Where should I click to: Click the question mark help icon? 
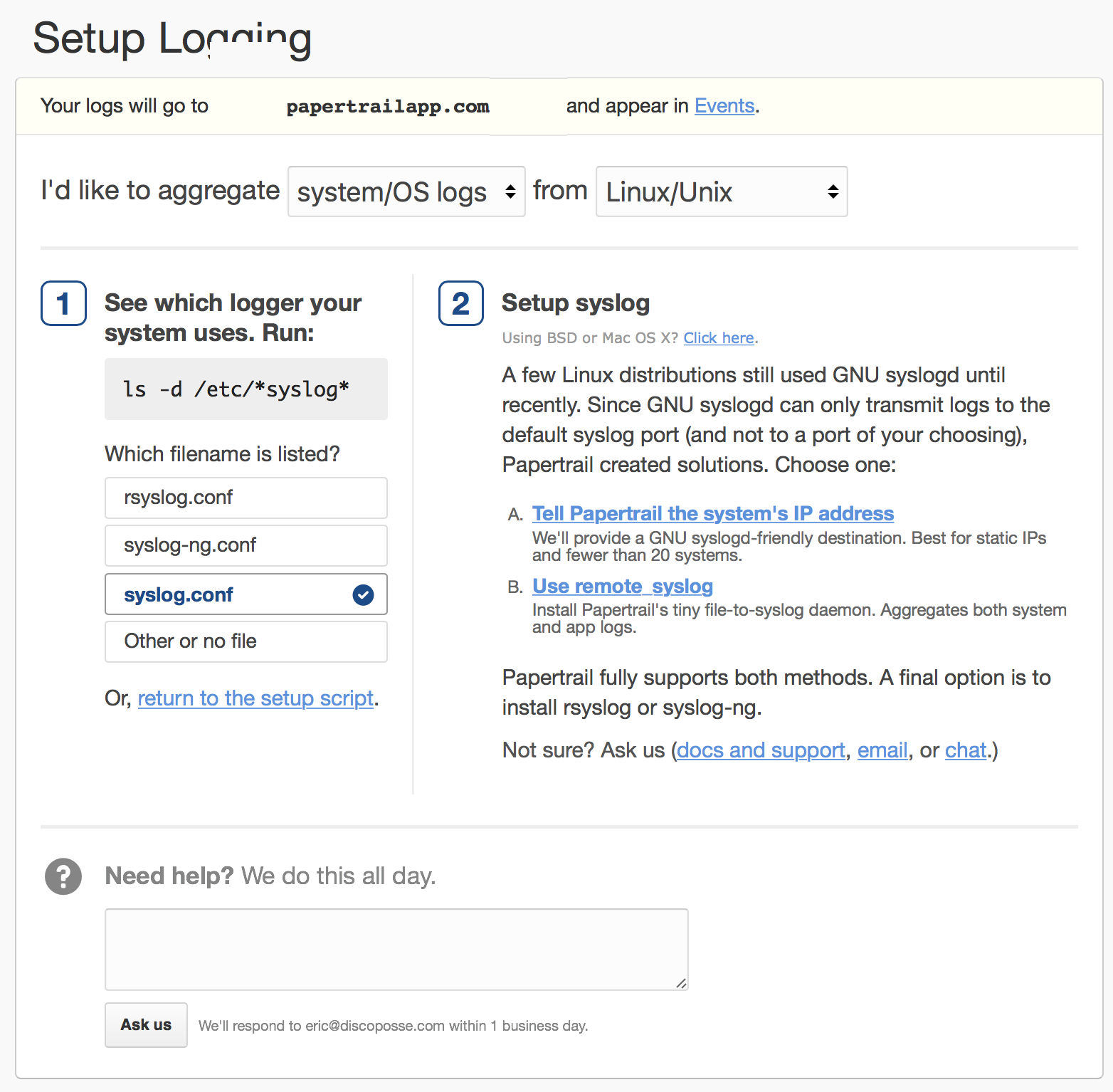63,876
